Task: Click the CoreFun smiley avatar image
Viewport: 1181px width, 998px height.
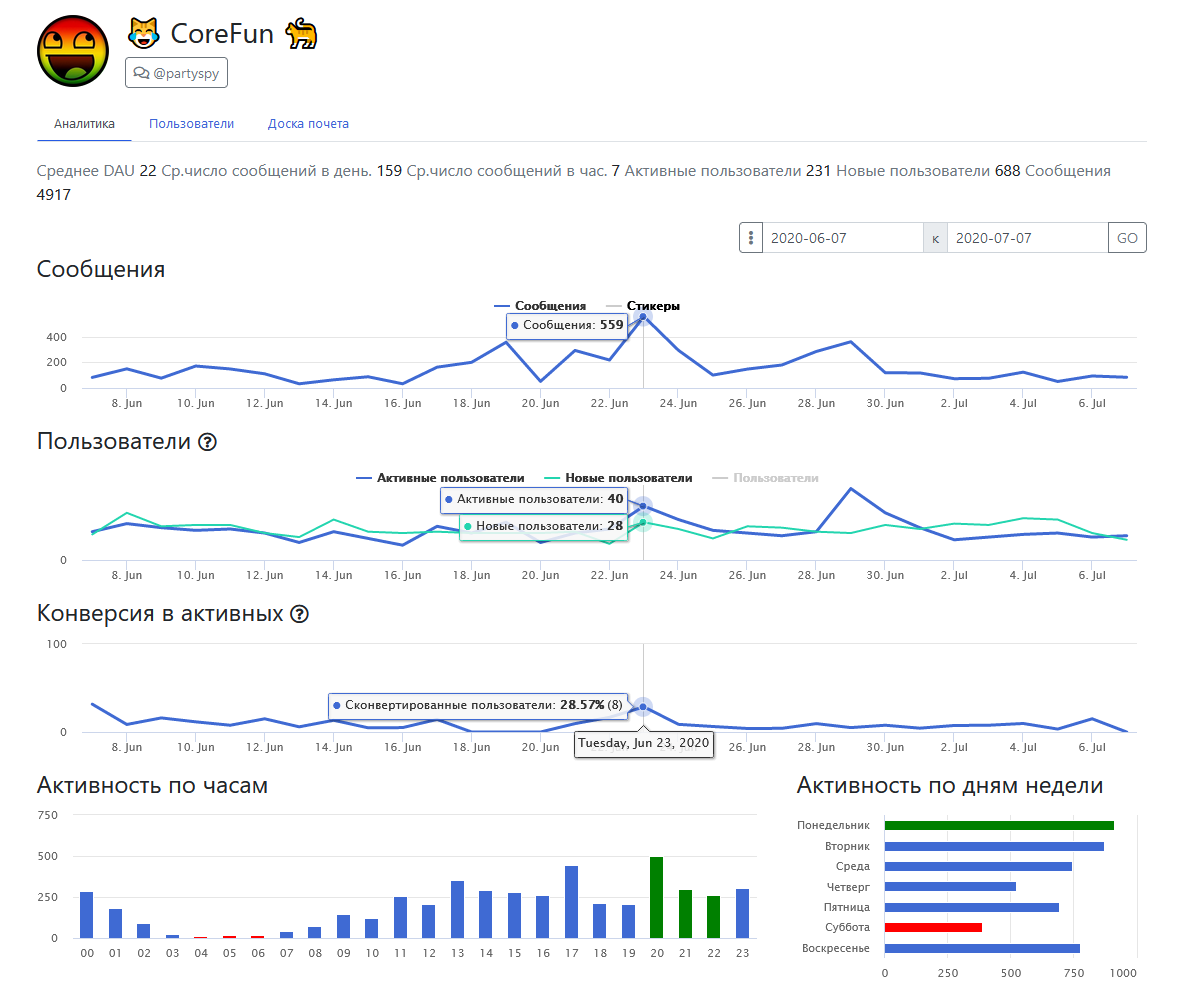Action: pyautogui.click(x=73, y=51)
